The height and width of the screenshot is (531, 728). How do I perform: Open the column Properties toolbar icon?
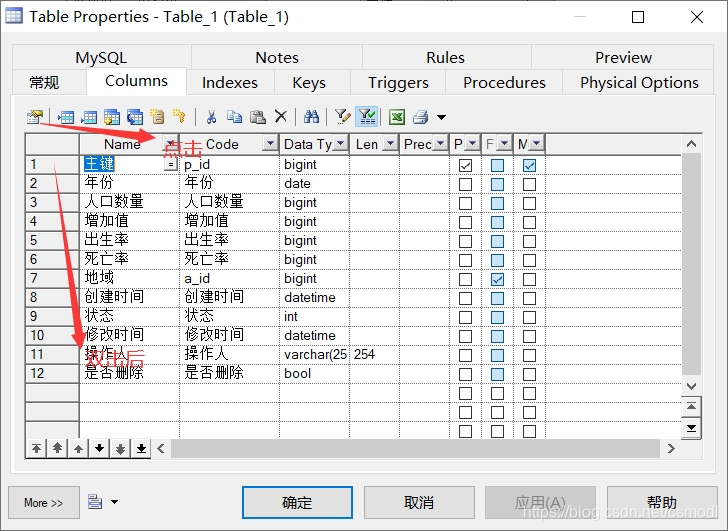tap(35, 117)
